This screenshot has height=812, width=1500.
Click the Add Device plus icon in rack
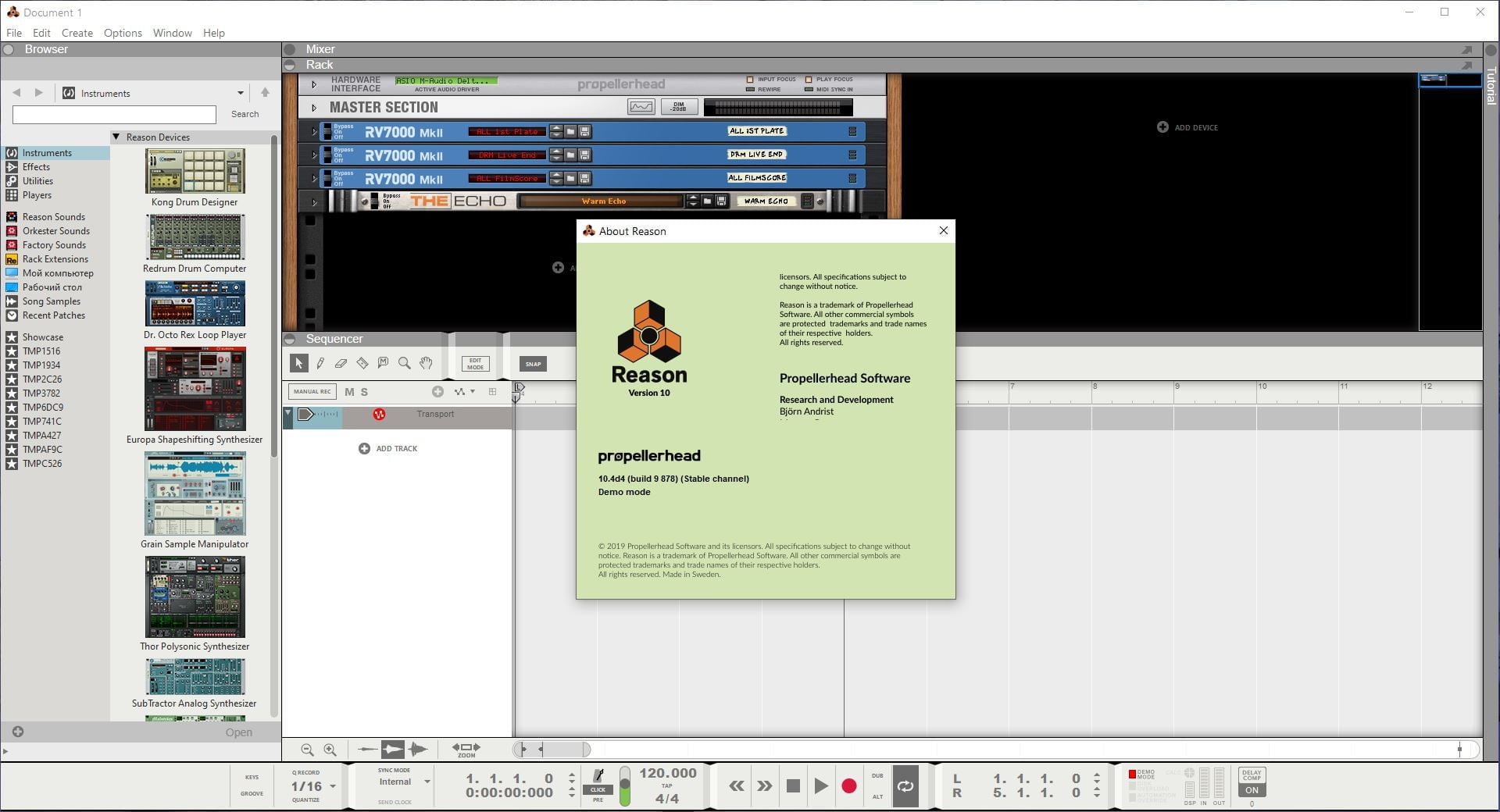(x=1162, y=127)
